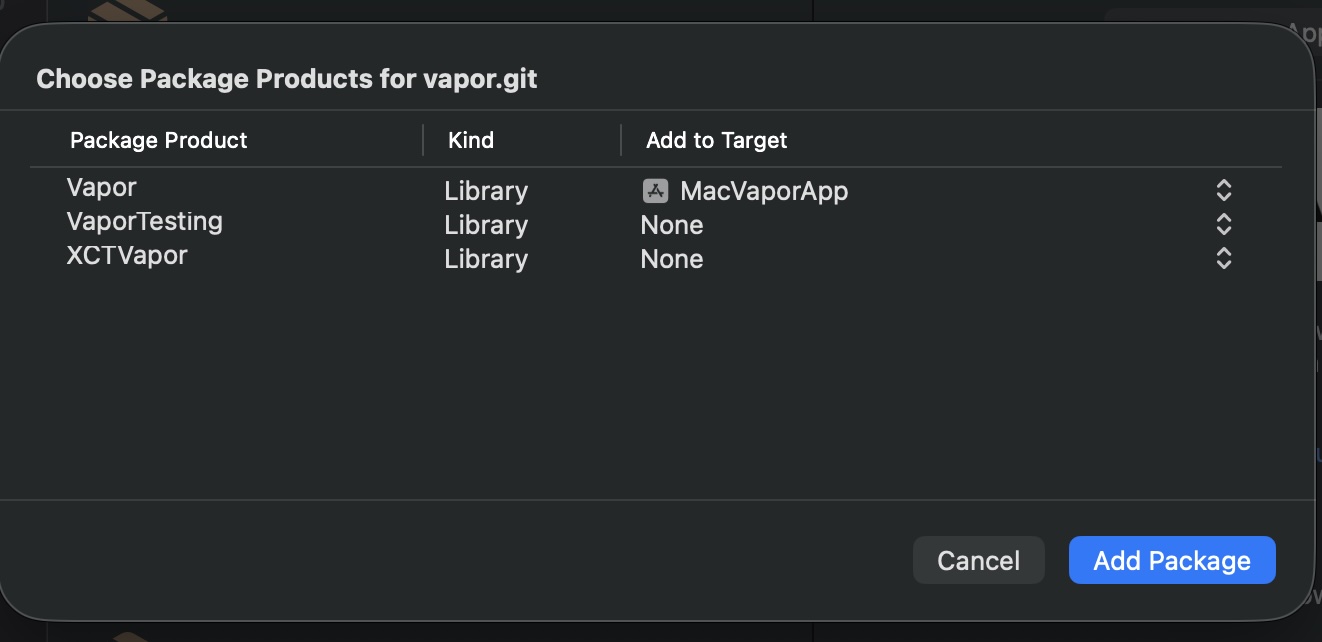Select the XCTVapor package product row
Image resolution: width=1322 pixels, height=642 pixels.
pos(656,257)
